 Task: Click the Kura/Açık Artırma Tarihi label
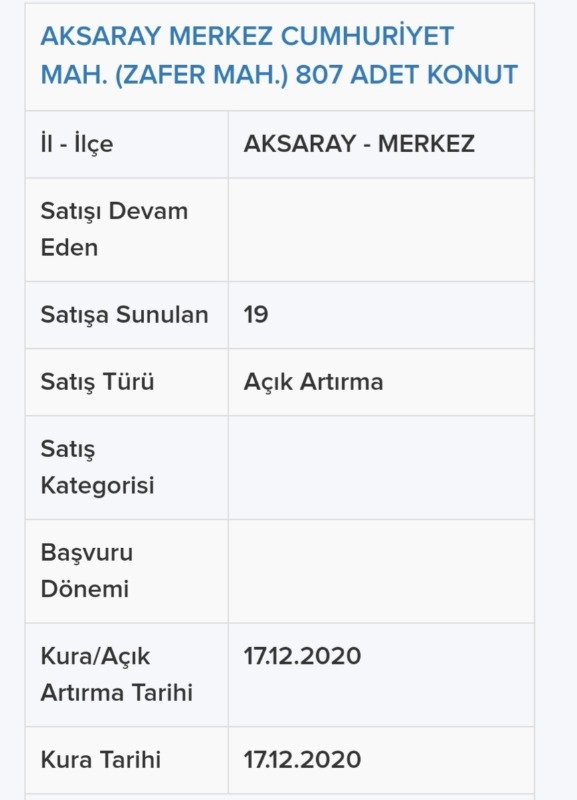click(117, 674)
